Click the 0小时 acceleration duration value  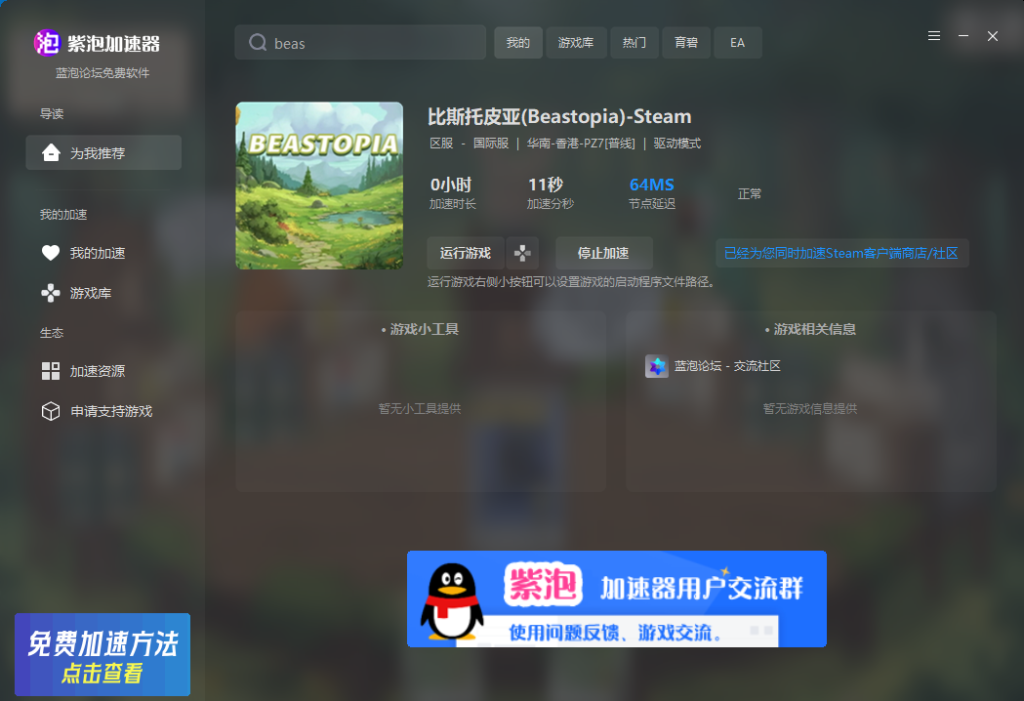point(451,185)
